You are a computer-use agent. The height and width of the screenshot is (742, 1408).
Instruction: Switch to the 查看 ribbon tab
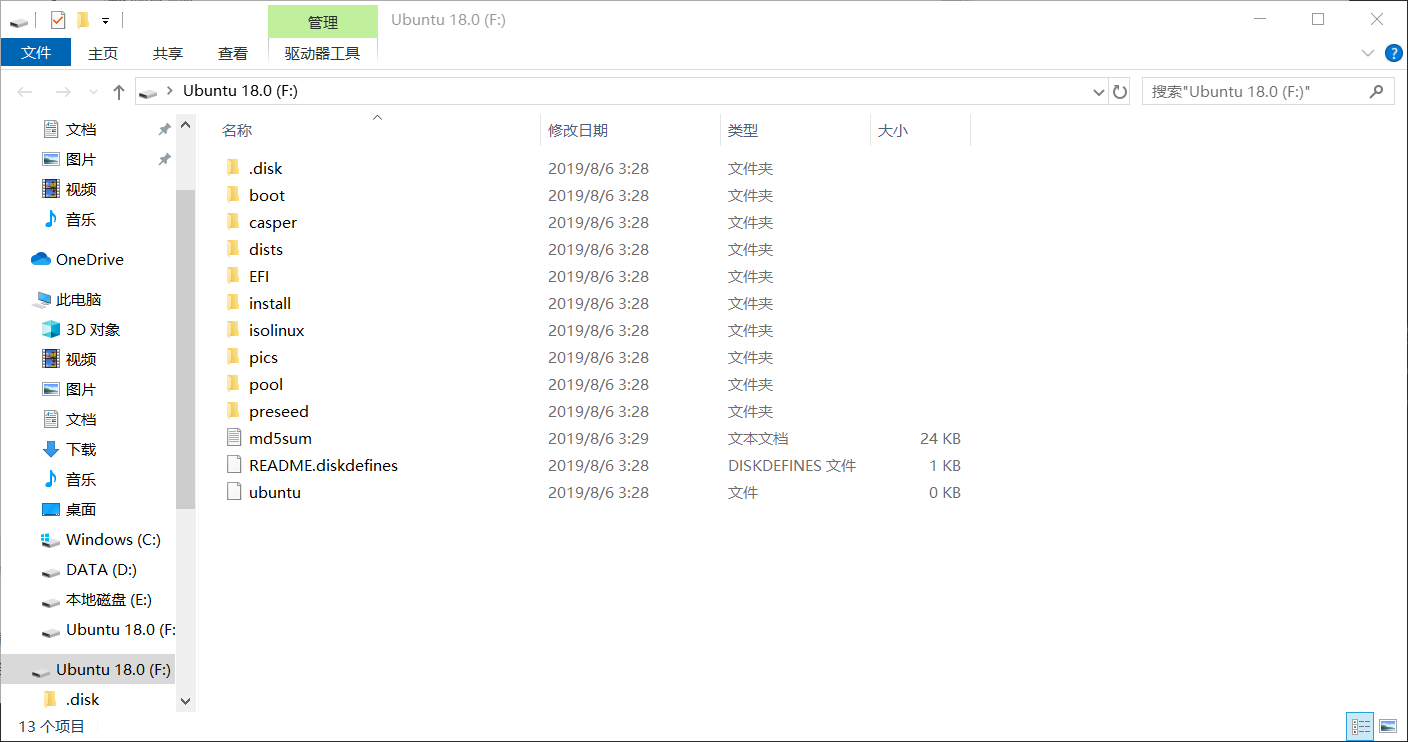tap(233, 54)
